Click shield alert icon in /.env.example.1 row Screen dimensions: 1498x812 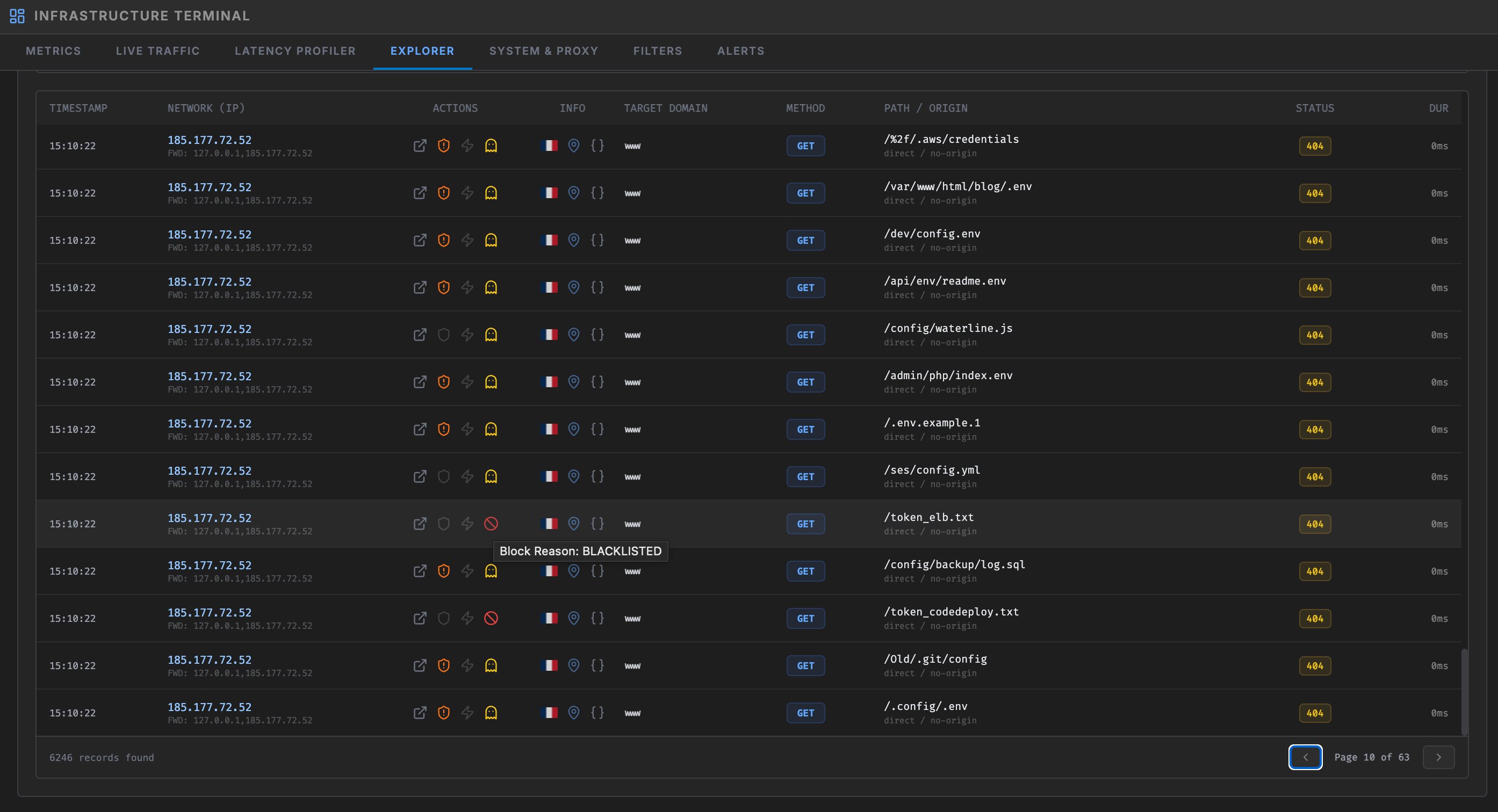(444, 429)
